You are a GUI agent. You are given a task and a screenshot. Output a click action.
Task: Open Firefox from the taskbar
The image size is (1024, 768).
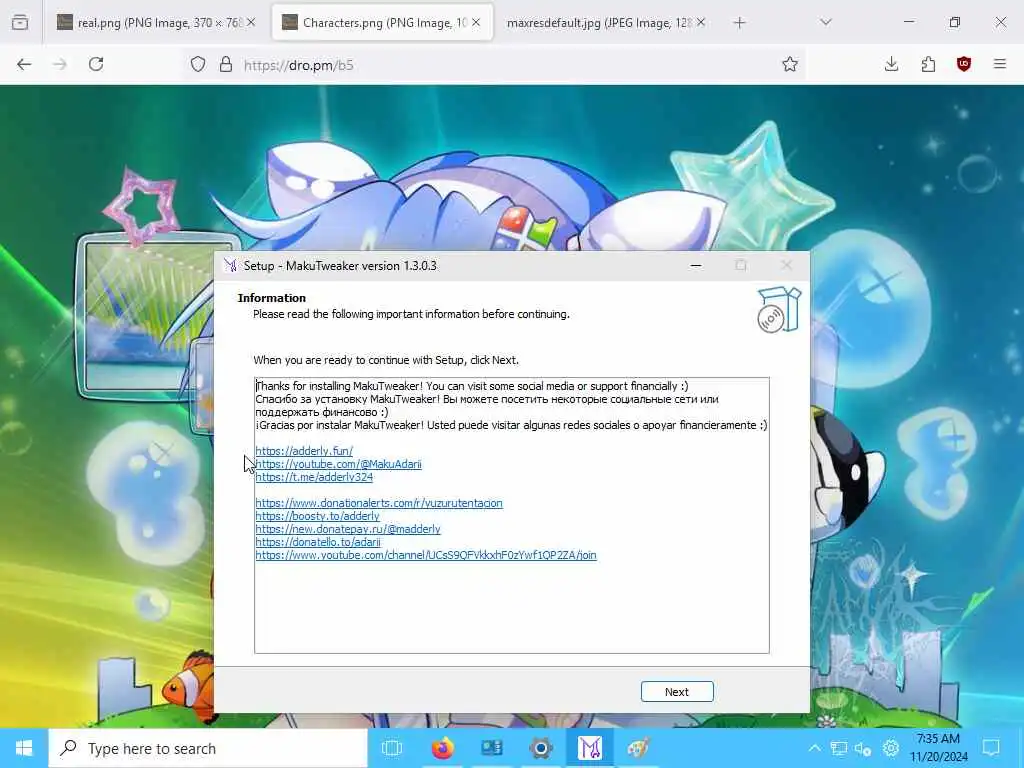[x=442, y=748]
